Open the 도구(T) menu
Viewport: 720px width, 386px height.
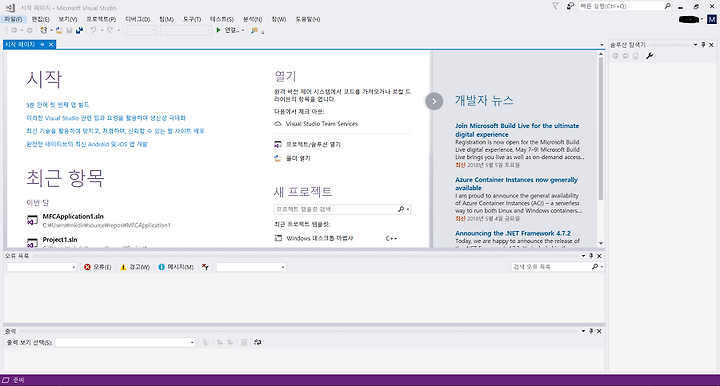192,19
